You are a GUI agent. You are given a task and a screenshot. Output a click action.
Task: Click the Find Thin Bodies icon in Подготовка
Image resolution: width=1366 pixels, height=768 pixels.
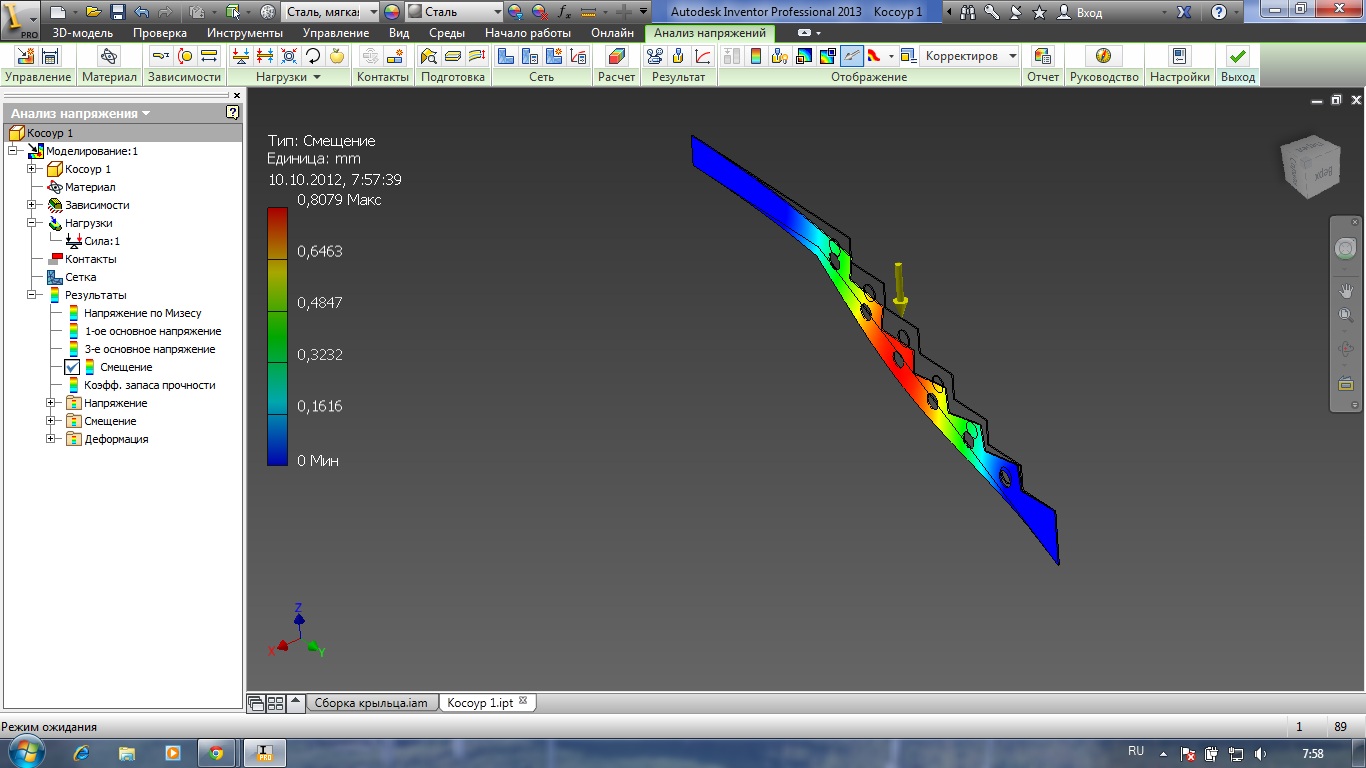click(x=429, y=56)
